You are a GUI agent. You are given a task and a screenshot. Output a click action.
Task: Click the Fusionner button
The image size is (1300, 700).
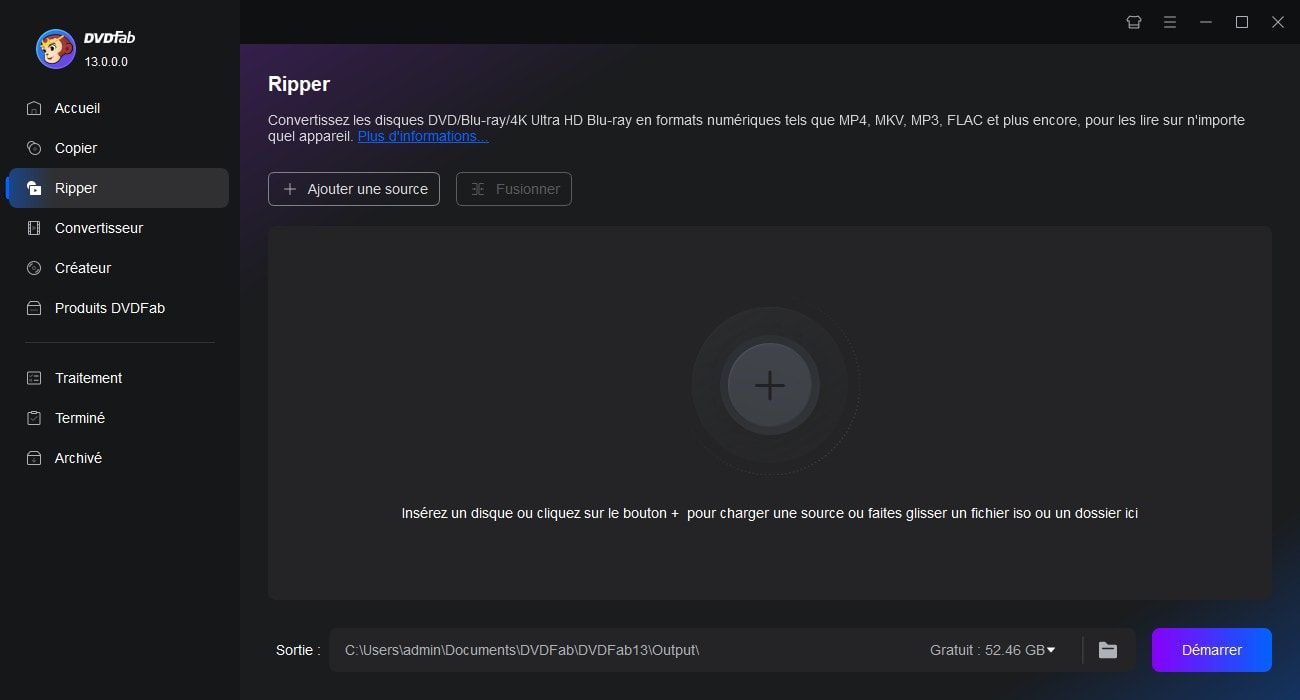[x=514, y=189]
